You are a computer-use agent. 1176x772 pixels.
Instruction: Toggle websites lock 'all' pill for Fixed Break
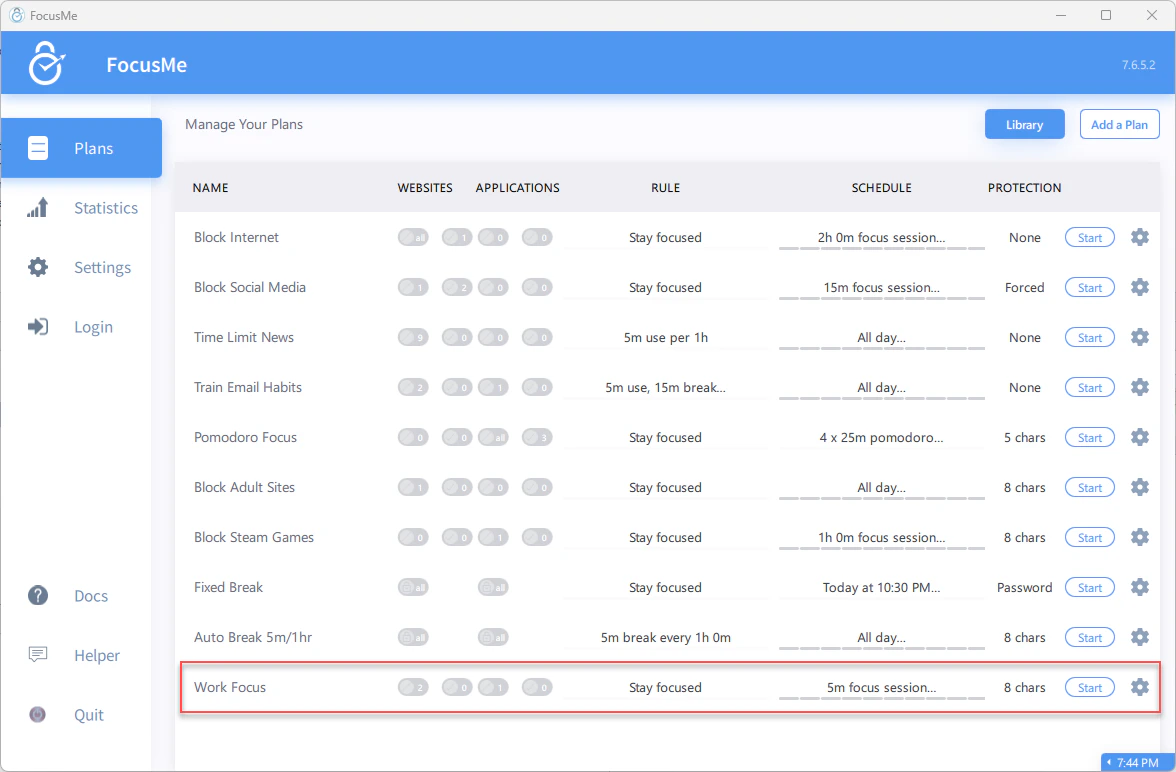point(413,587)
